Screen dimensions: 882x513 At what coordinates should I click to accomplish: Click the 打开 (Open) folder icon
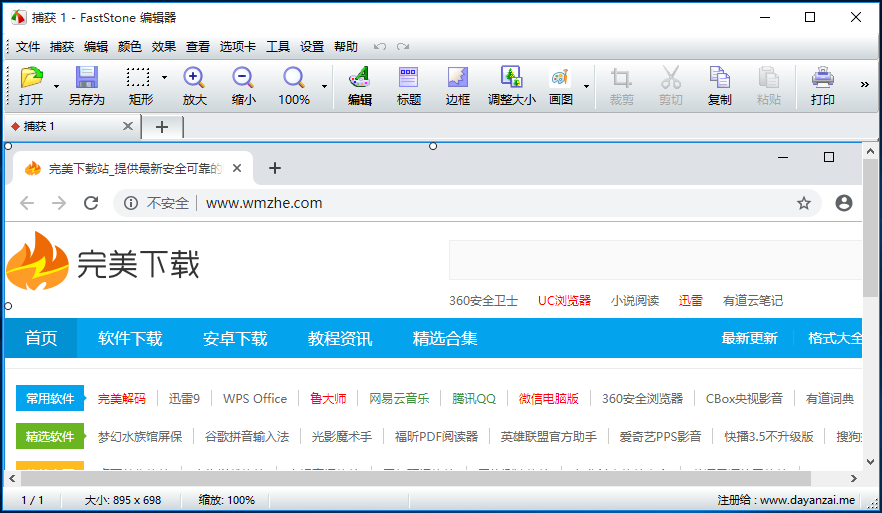(x=31, y=79)
